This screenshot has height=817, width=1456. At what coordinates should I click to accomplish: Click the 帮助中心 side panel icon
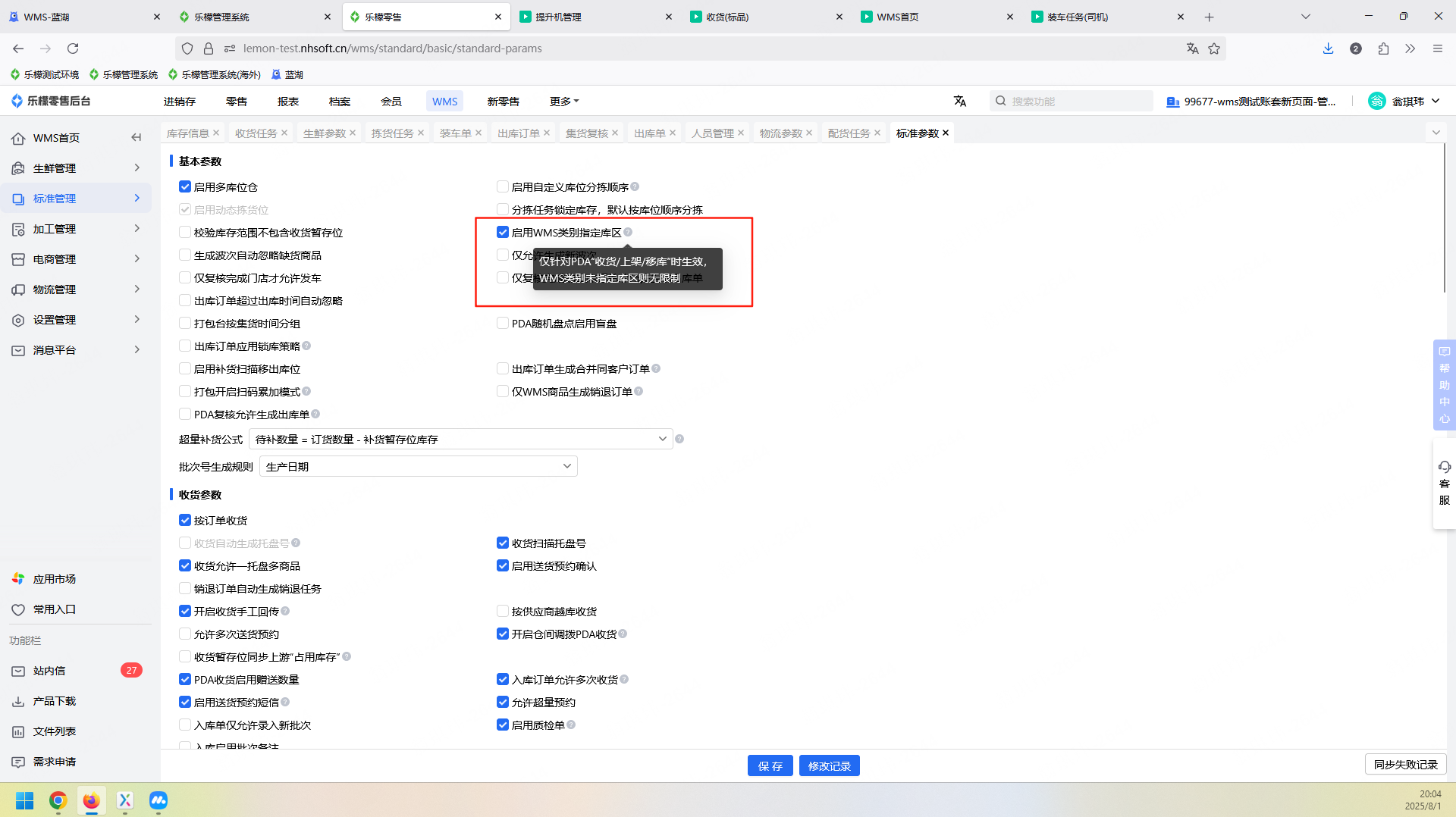click(1445, 385)
